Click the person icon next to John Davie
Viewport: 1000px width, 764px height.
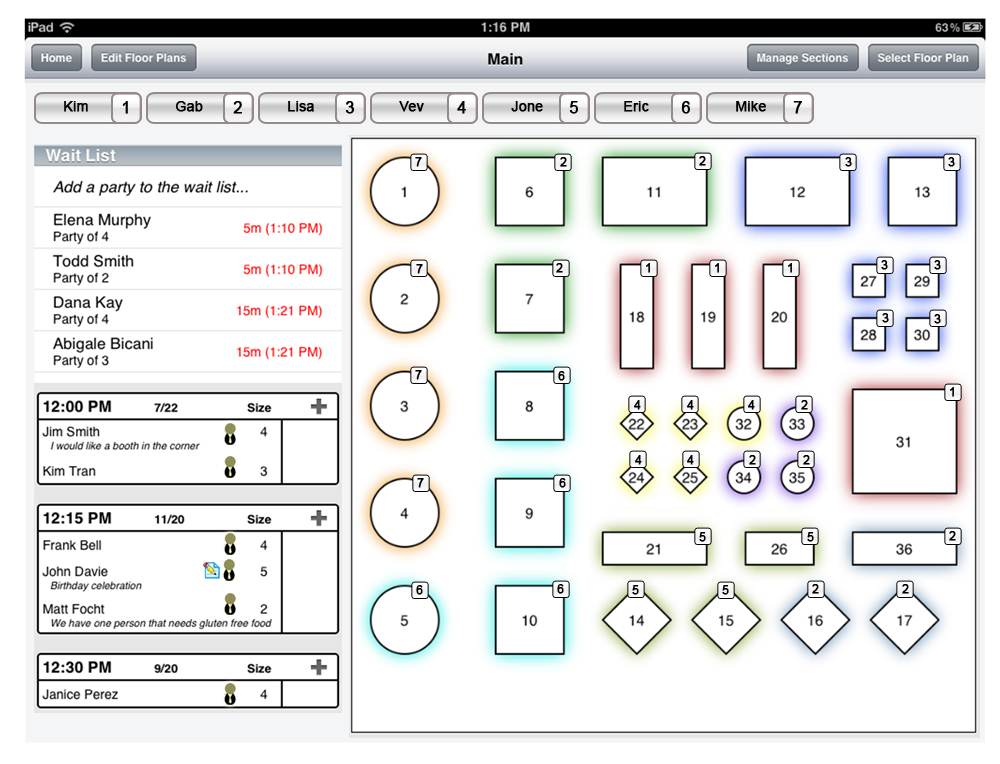click(230, 570)
